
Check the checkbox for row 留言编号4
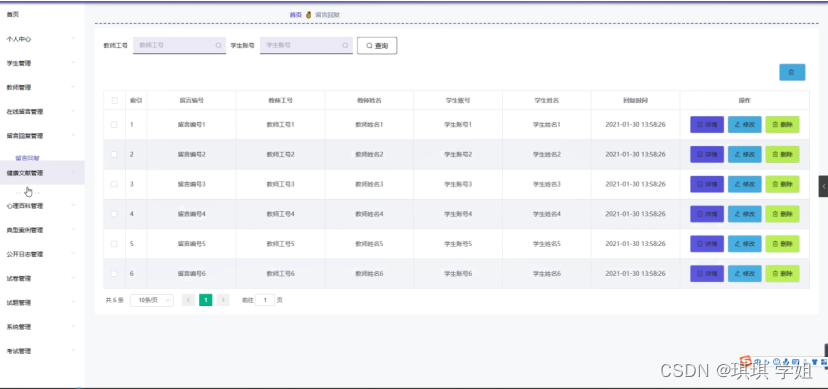pyautogui.click(x=114, y=214)
